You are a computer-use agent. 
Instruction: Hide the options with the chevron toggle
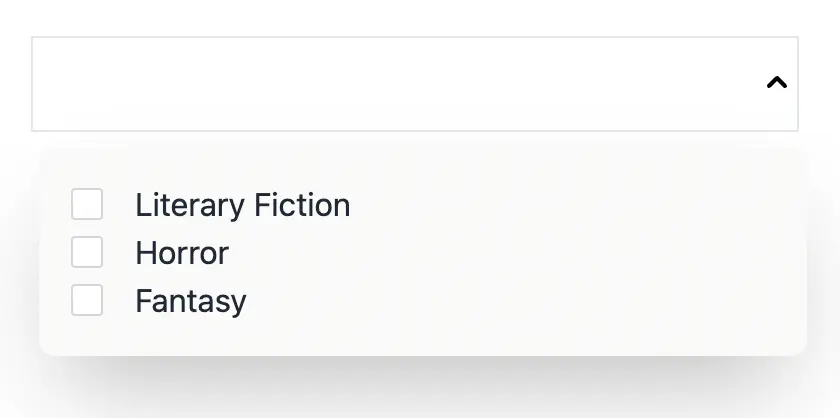pos(776,84)
